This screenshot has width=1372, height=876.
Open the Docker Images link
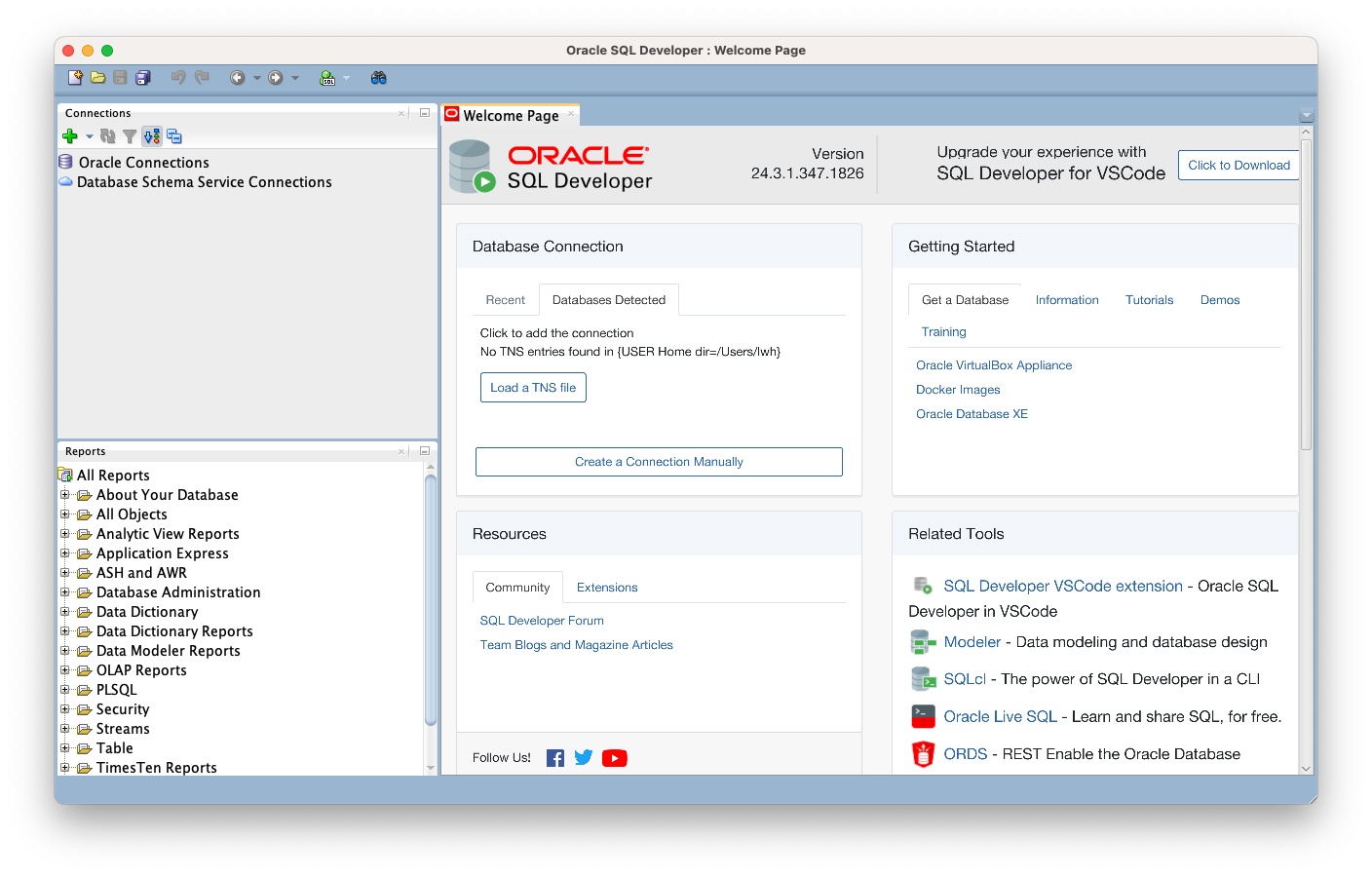click(958, 390)
